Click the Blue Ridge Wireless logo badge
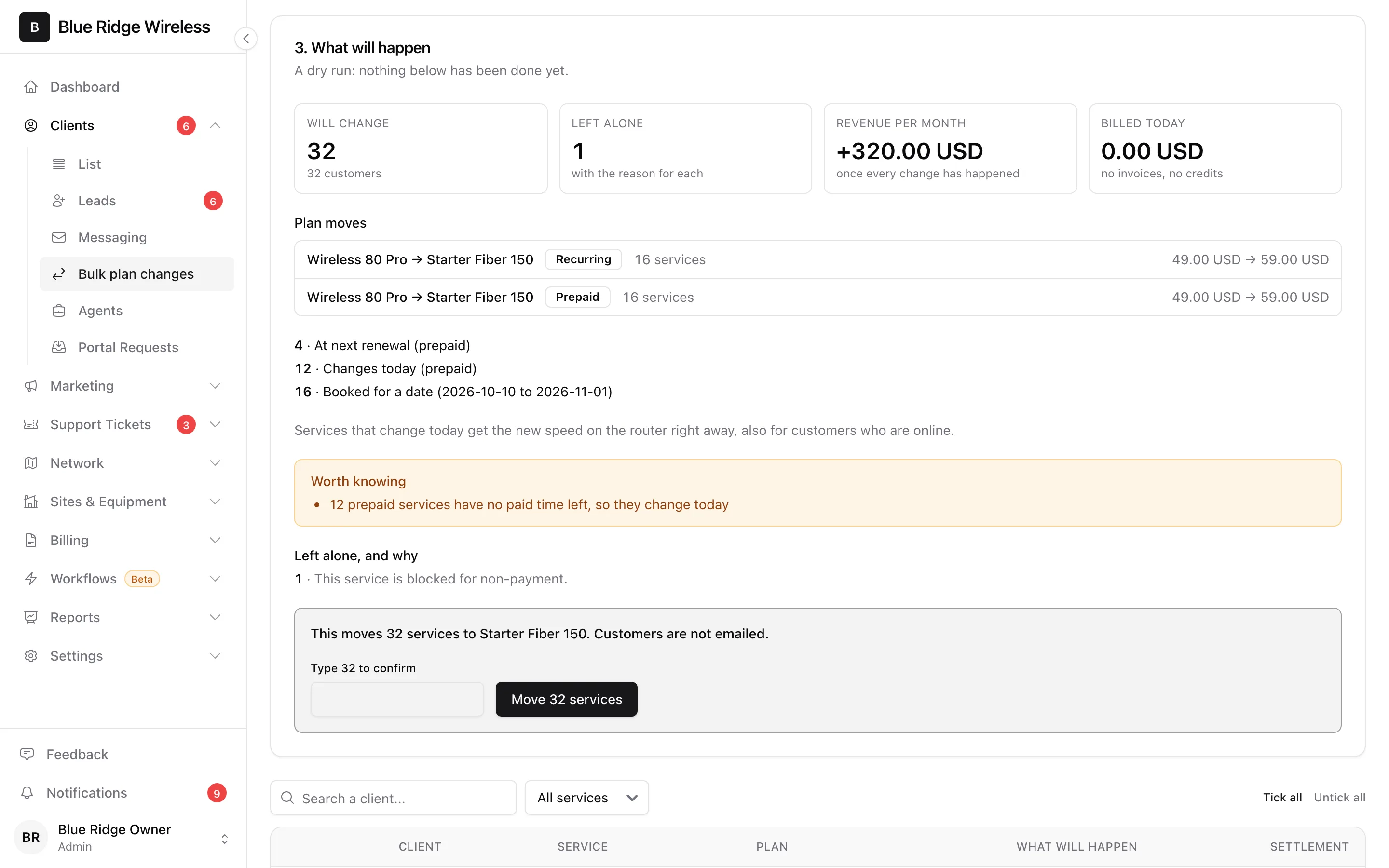1389x868 pixels. [34, 27]
